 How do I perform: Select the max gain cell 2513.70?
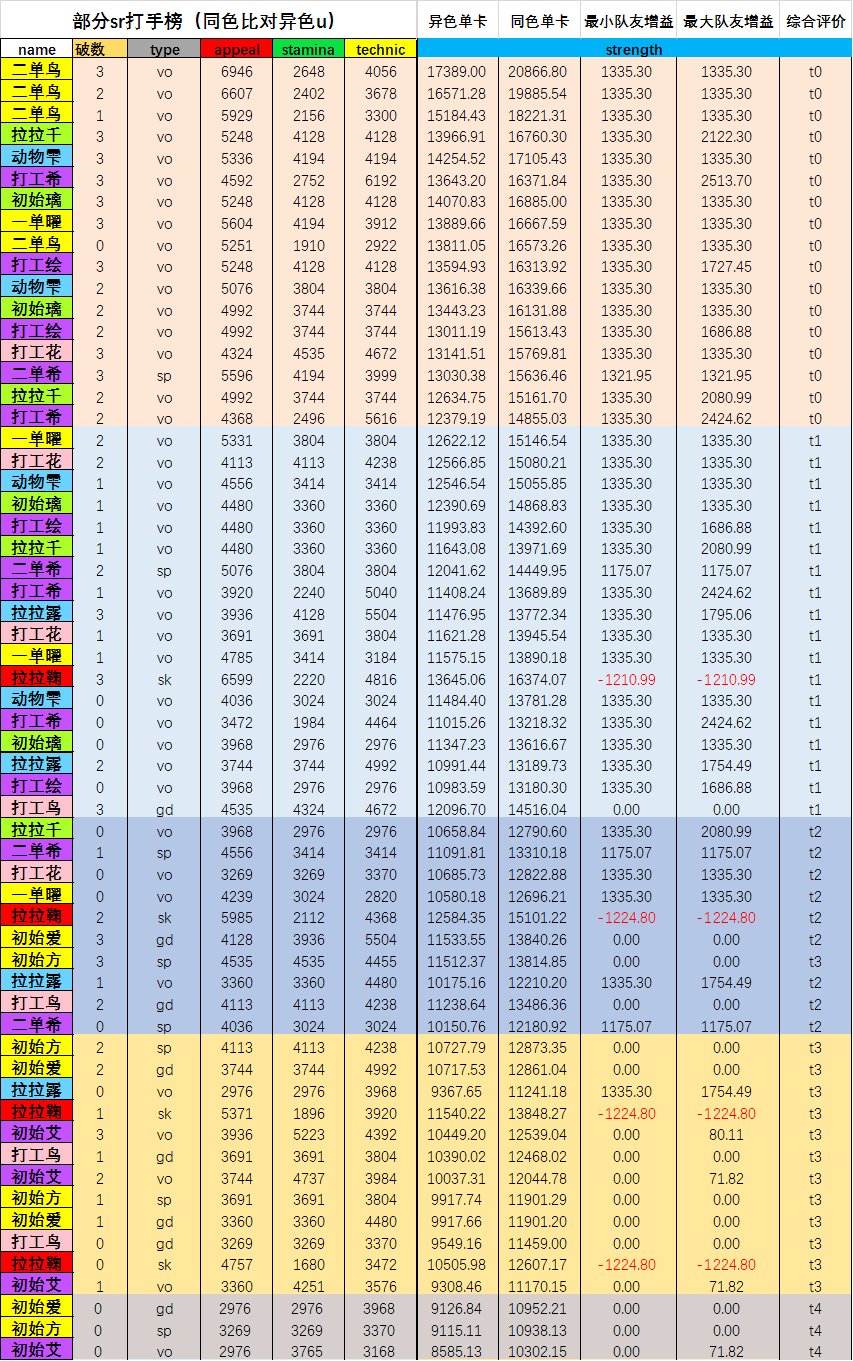pos(727,179)
